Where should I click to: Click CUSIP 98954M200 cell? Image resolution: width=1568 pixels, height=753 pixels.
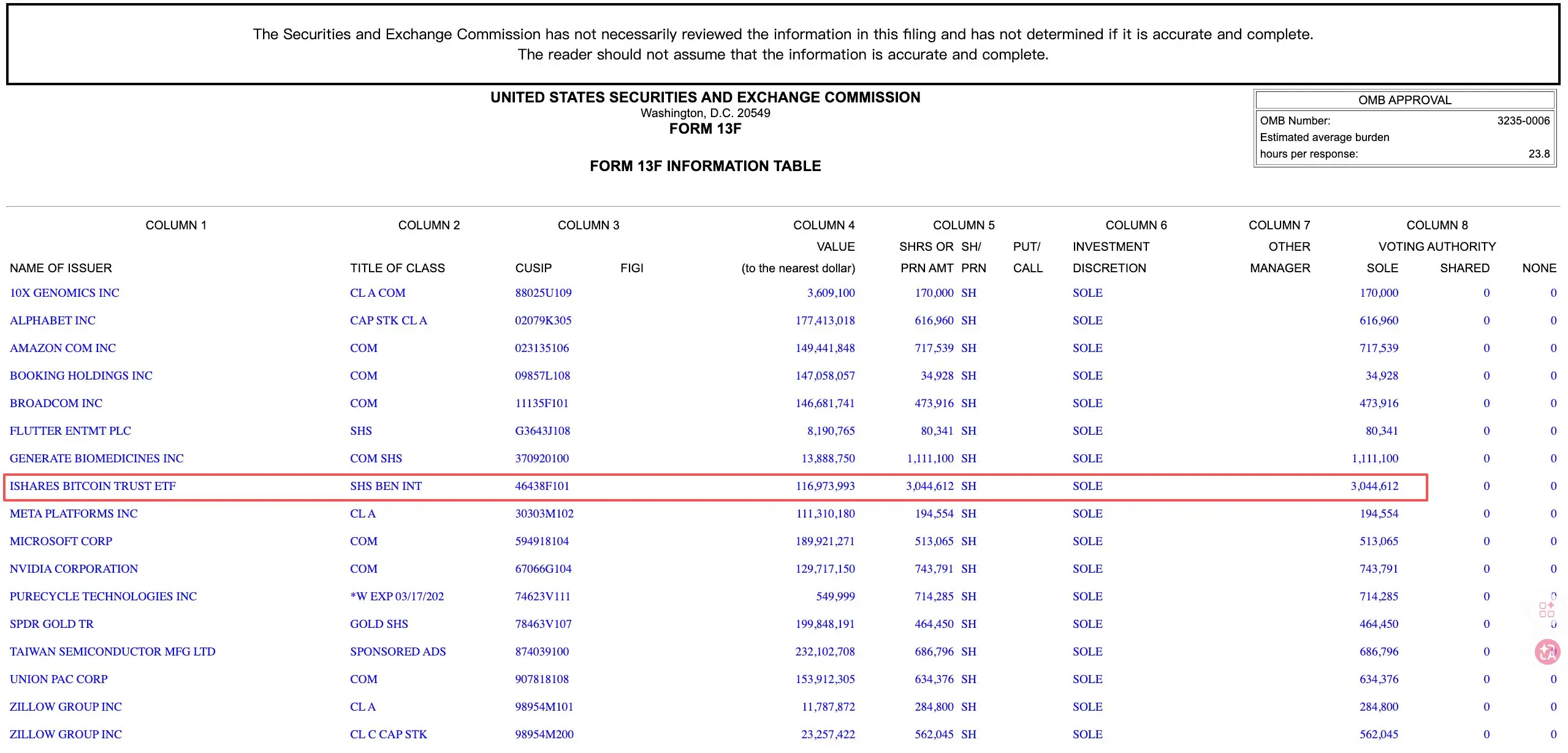tap(544, 735)
